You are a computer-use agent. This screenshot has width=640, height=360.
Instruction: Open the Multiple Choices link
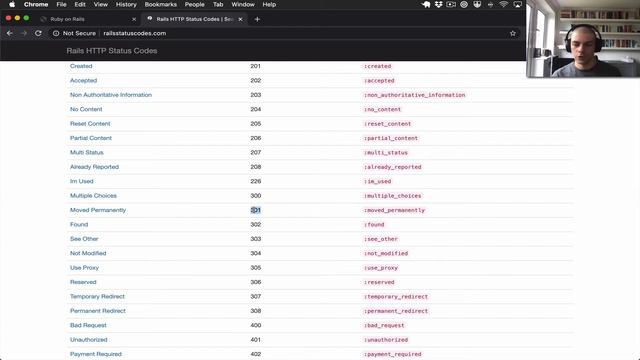coord(93,196)
